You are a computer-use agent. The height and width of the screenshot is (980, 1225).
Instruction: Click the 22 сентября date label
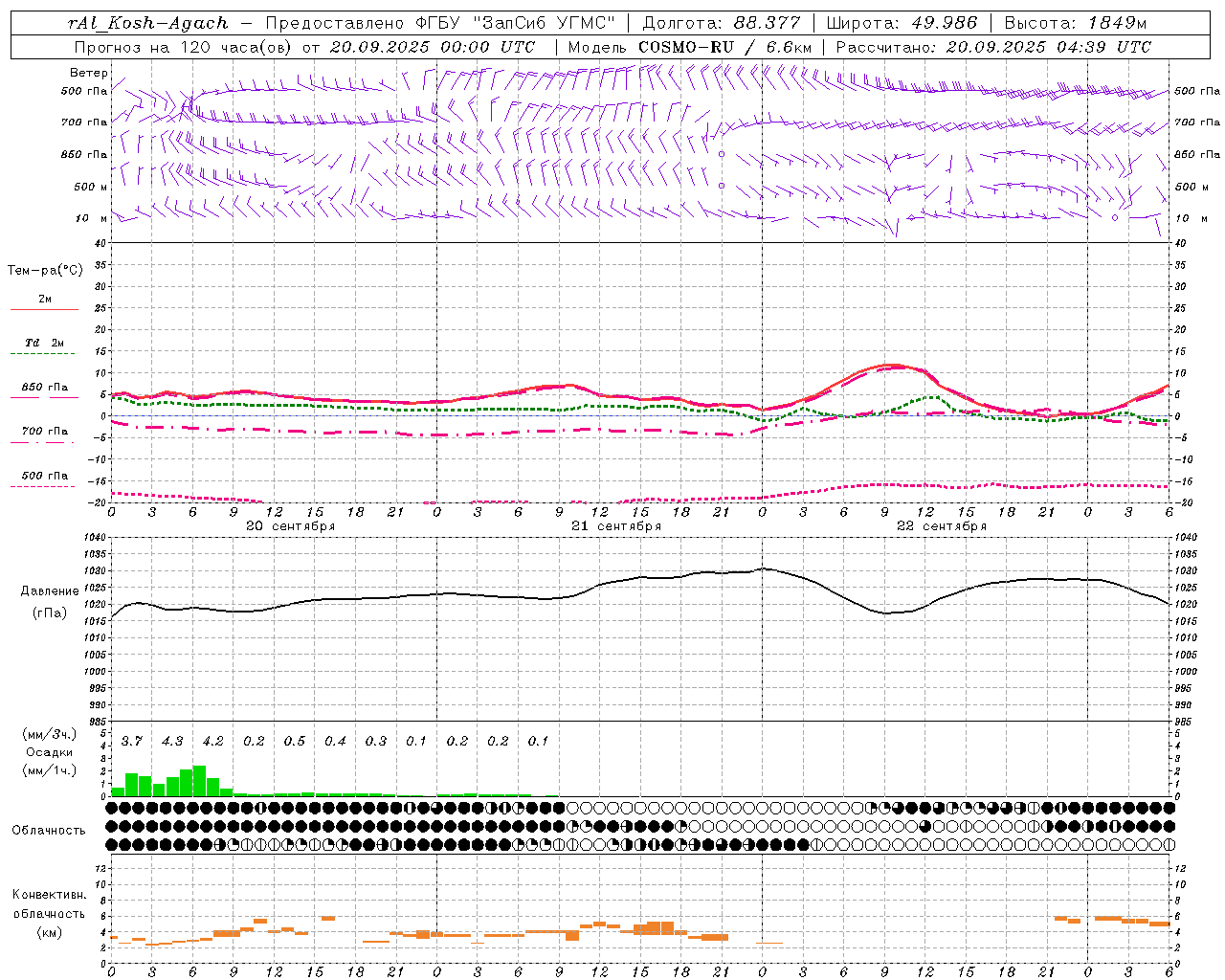(941, 526)
